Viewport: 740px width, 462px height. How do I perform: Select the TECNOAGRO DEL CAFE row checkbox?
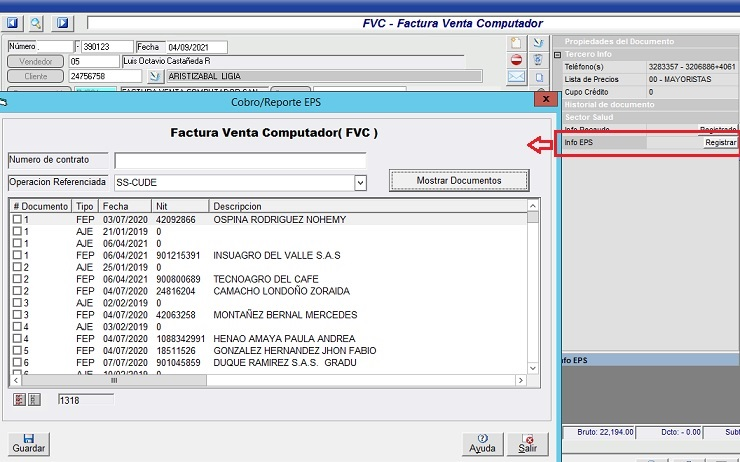pos(17,279)
